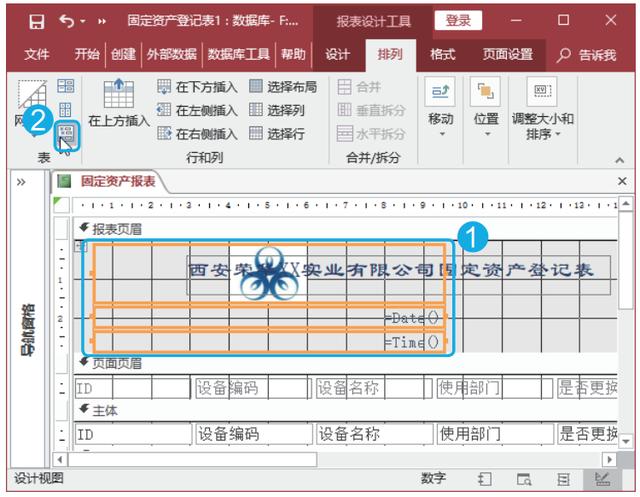640x497 pixels.
Task: Close the 固定资产报表 report tab
Action: click(x=622, y=181)
